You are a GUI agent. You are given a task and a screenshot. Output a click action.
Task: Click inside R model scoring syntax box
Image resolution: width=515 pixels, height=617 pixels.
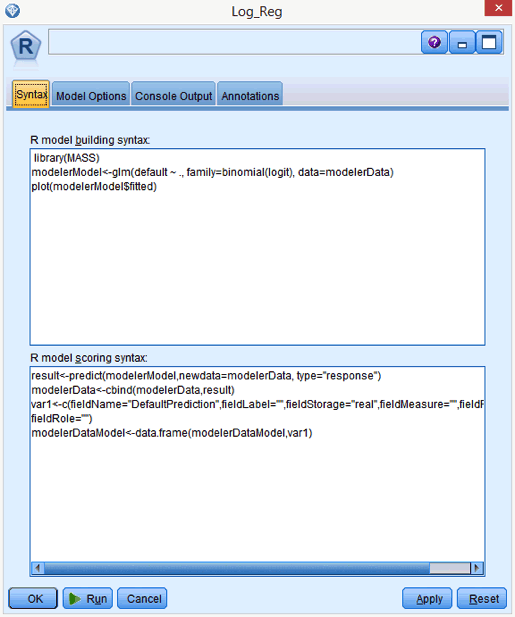point(257,464)
